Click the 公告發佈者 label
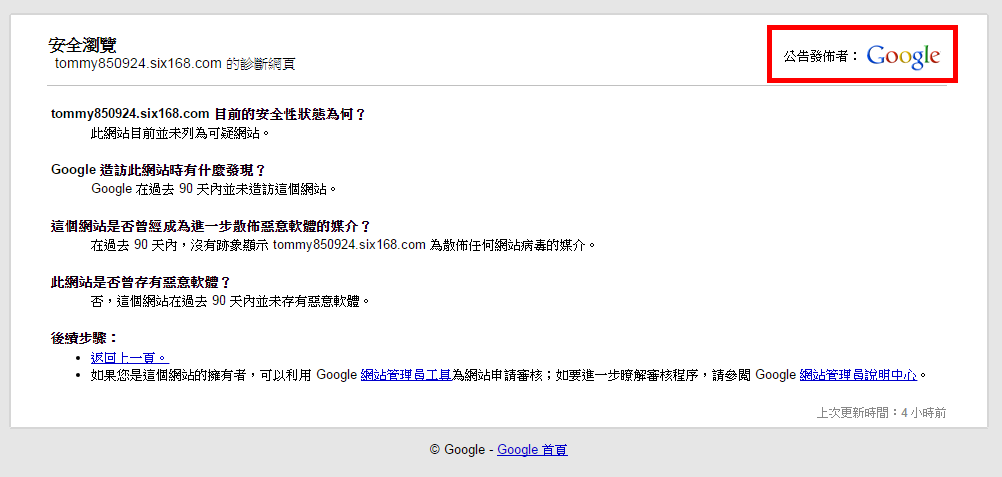Screen dimensions: 1002x477 coord(821,56)
